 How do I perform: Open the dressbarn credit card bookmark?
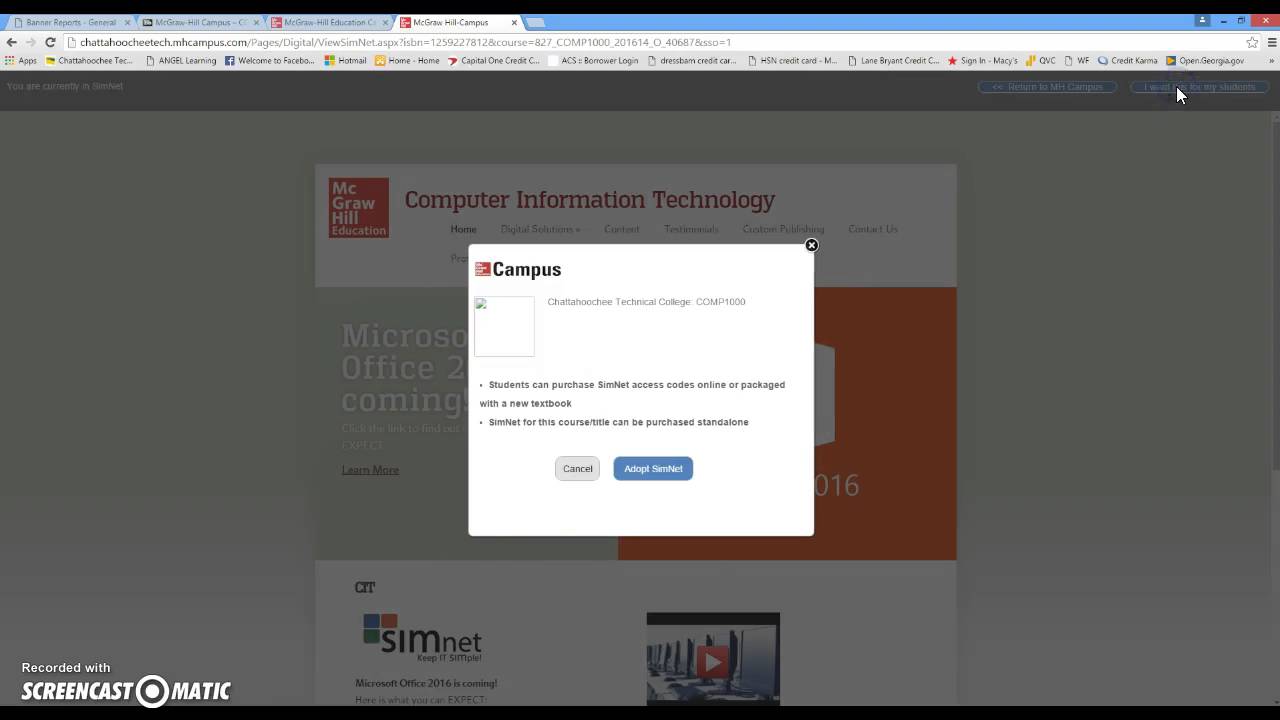pos(691,60)
